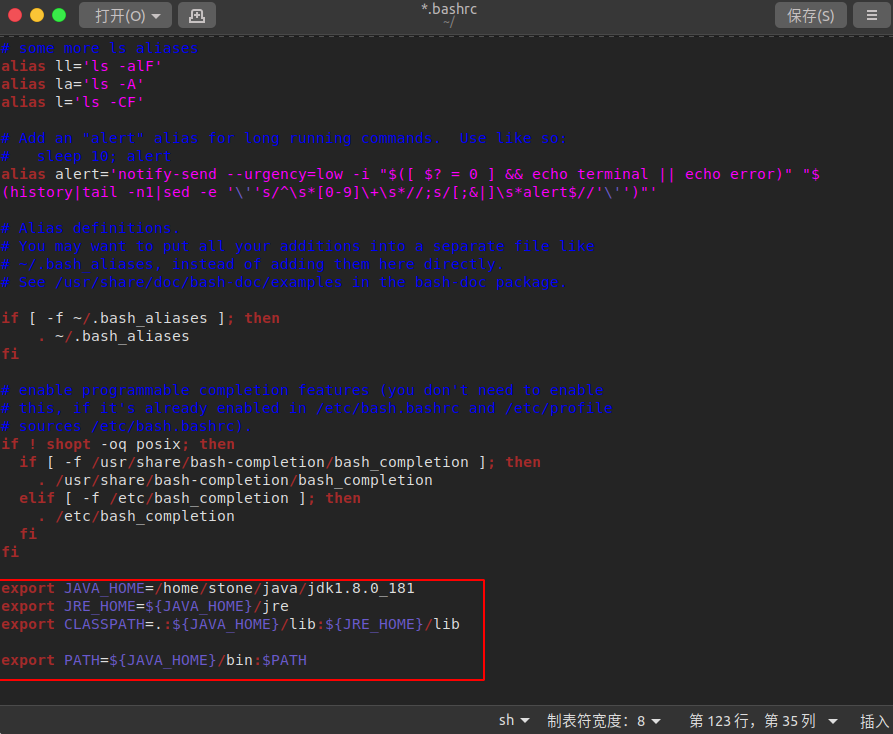The width and height of the screenshot is (893, 734).
Task: Click the 'if ! shopt -oq posix' line
Action: click(118, 444)
